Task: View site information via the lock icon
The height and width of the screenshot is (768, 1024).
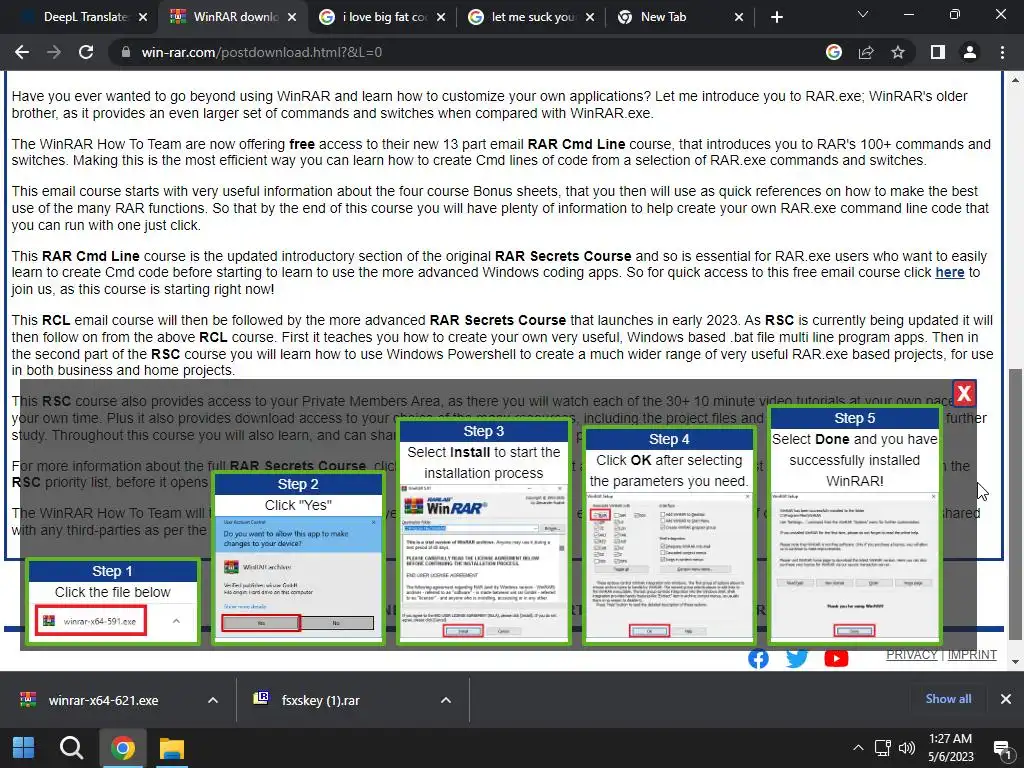Action: click(x=125, y=52)
